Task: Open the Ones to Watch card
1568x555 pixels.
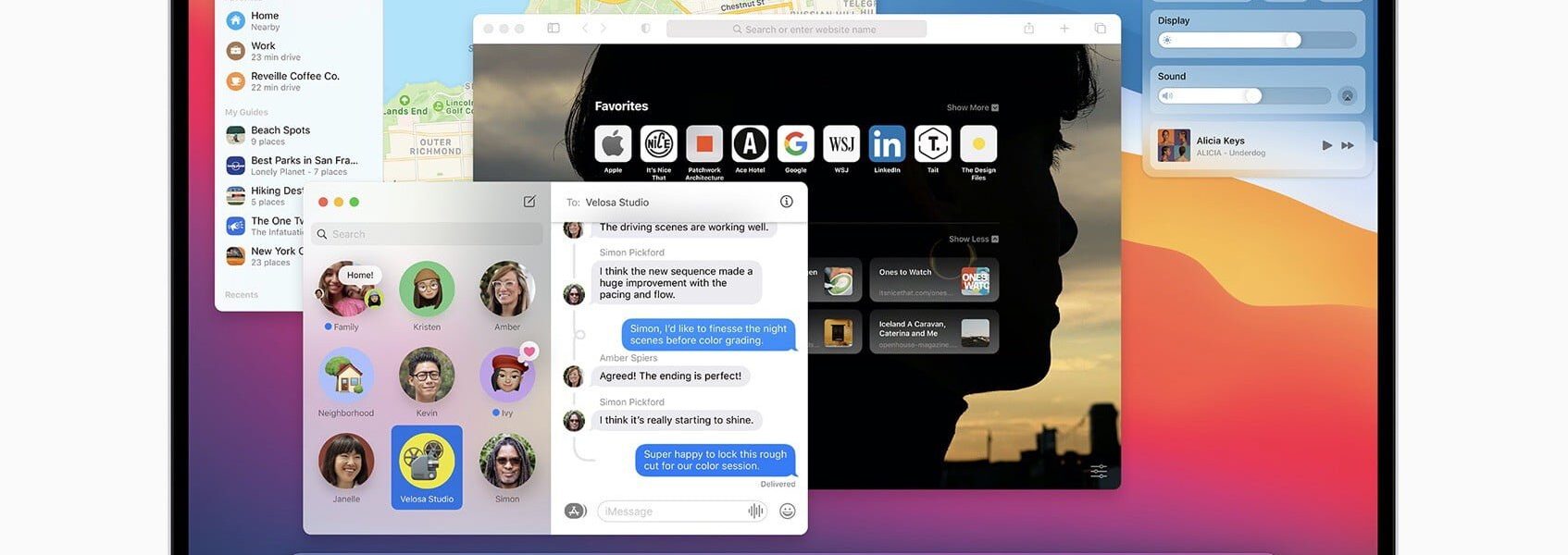Action: pos(934,280)
